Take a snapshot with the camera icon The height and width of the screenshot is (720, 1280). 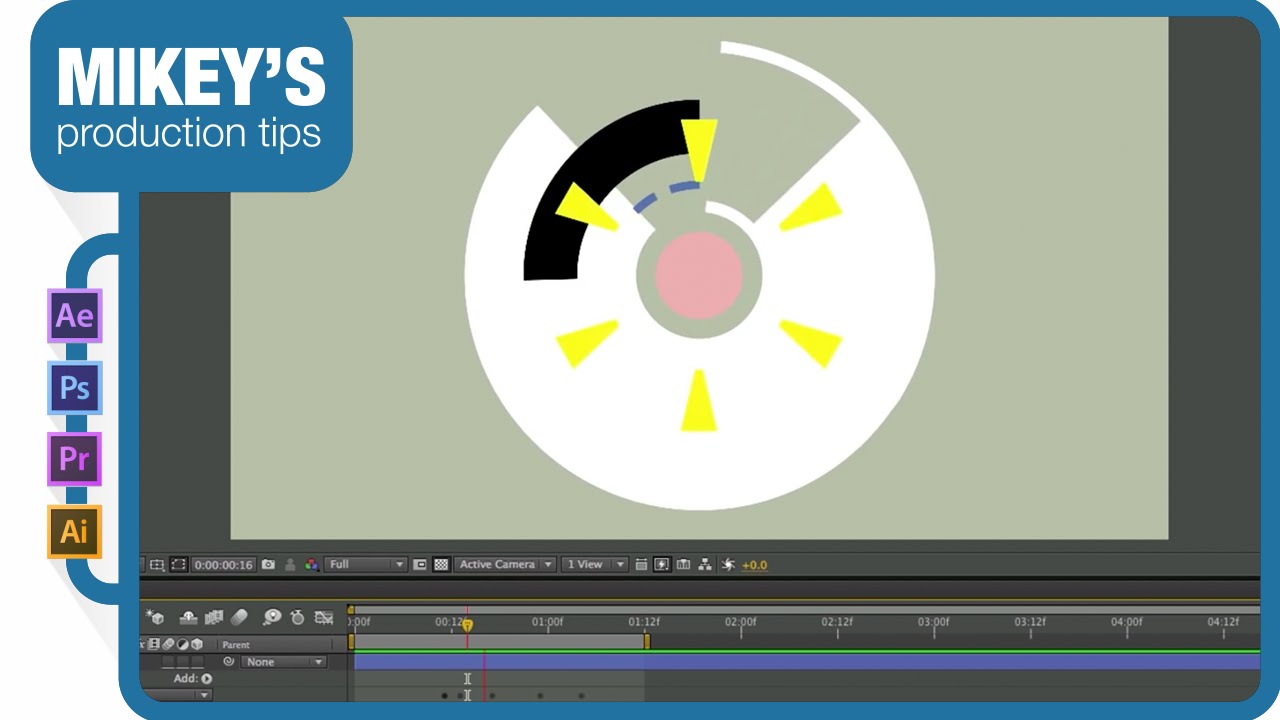[x=268, y=565]
